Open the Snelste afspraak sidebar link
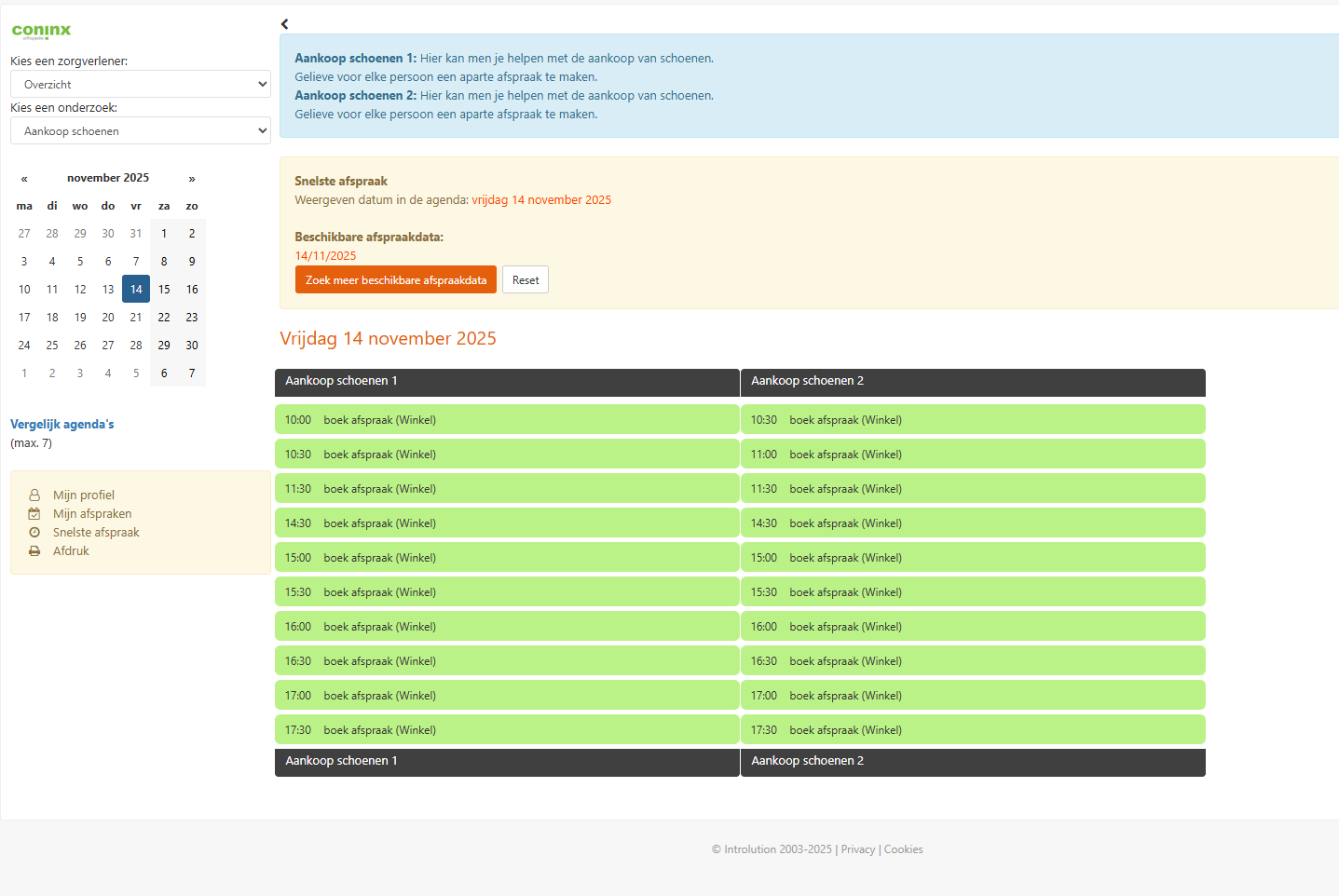This screenshot has height=896, width=1339. tap(96, 533)
